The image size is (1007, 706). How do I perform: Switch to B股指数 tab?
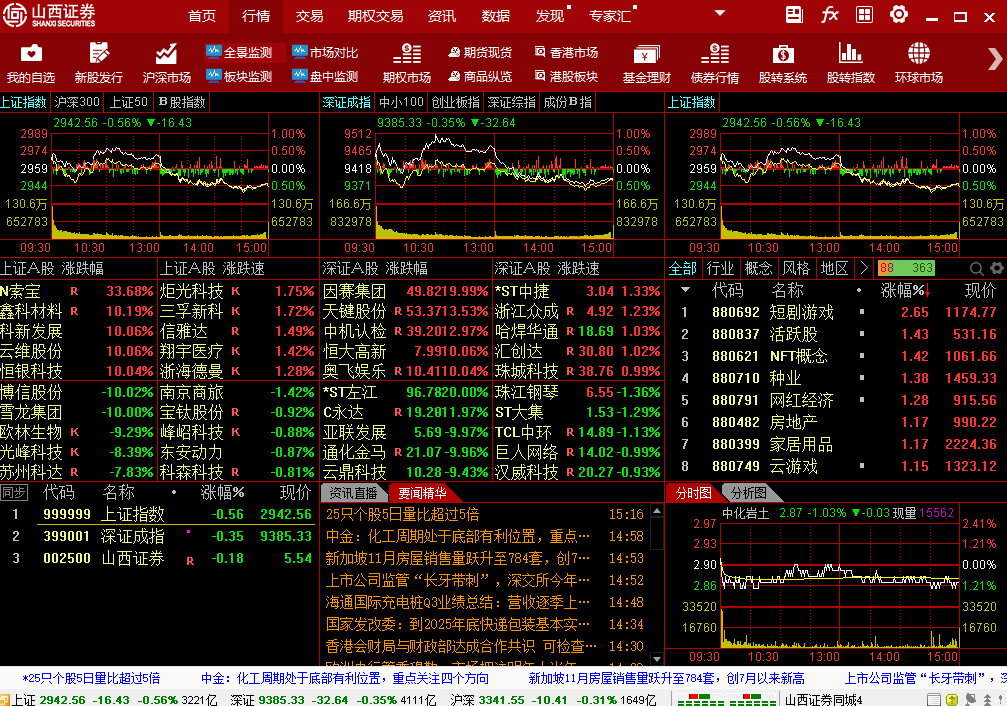point(182,102)
